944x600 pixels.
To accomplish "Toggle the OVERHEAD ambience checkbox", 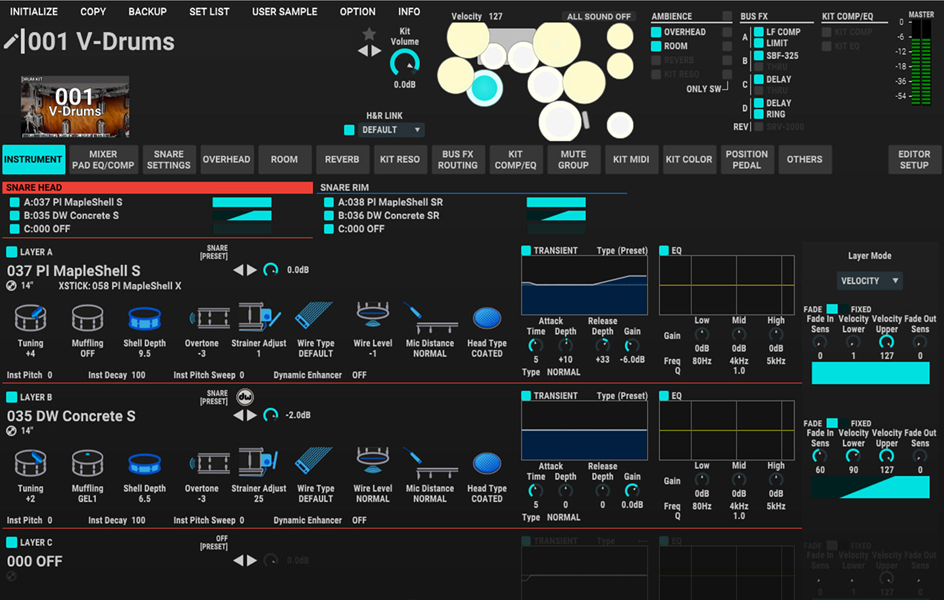I will click(656, 32).
